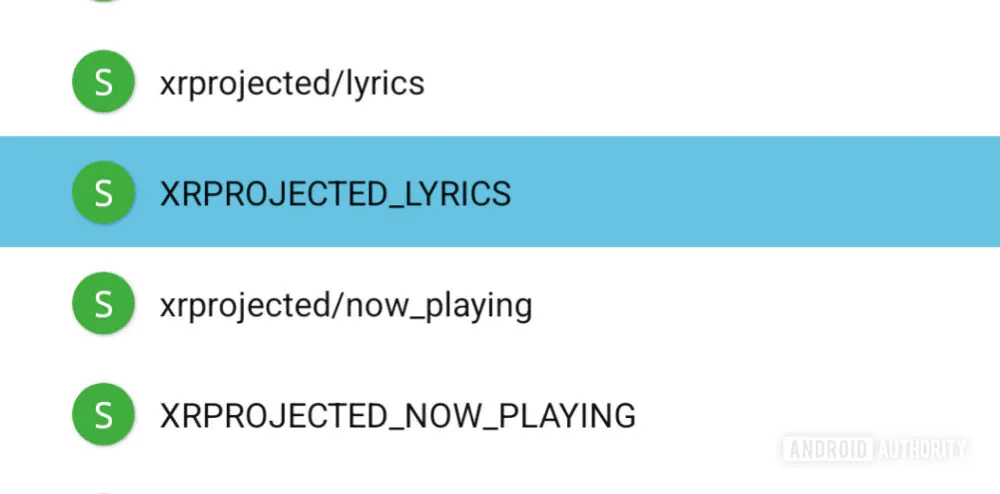Click the partially visible green icon at top edge
The width and height of the screenshot is (1000, 494).
(103, 2)
